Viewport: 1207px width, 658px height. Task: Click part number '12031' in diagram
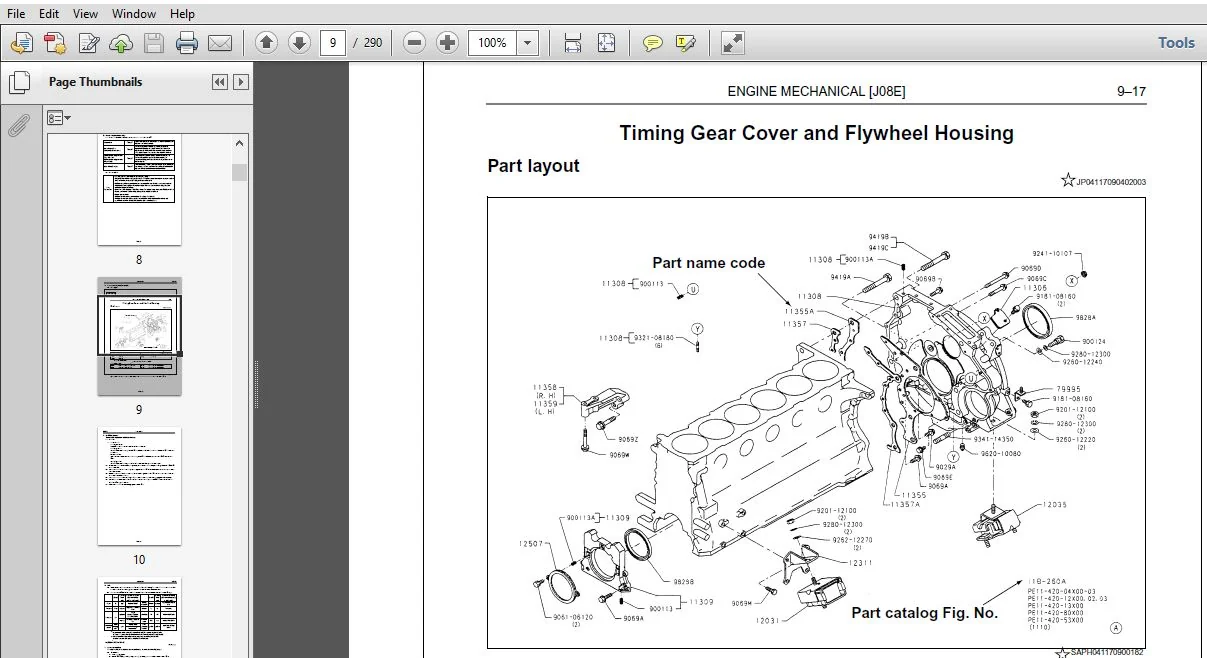767,620
